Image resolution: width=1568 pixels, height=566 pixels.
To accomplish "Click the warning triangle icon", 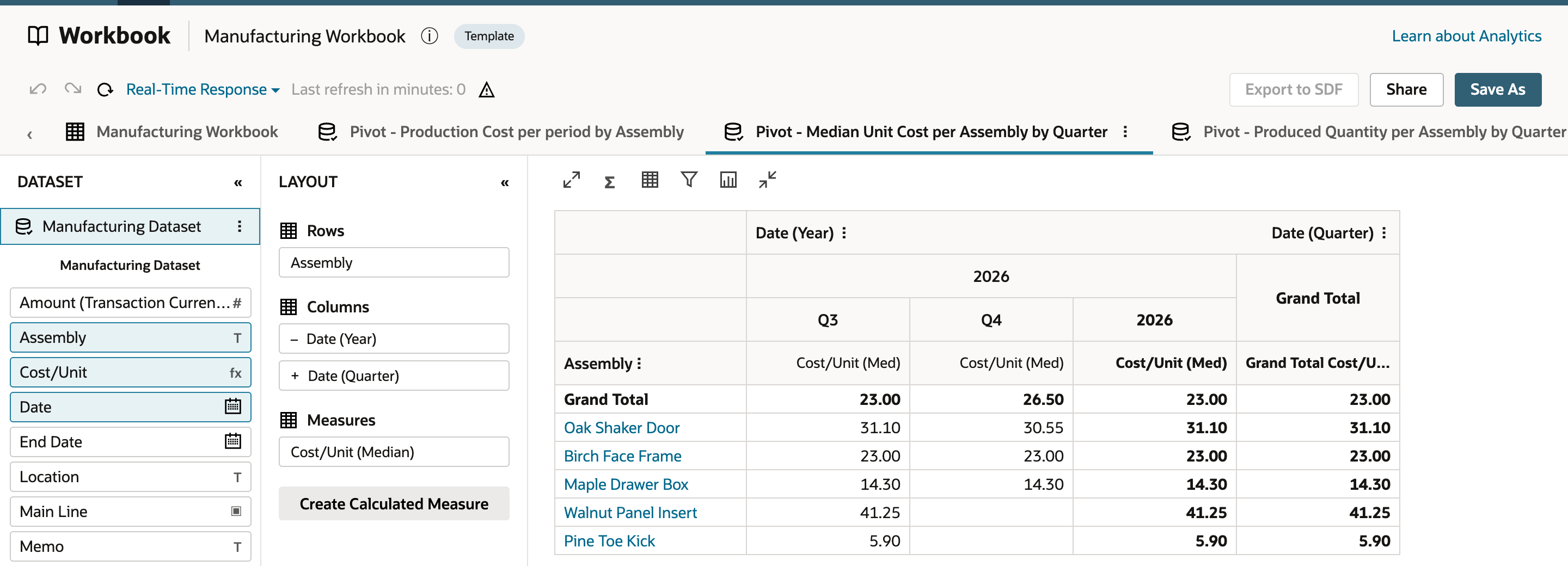I will [486, 90].
